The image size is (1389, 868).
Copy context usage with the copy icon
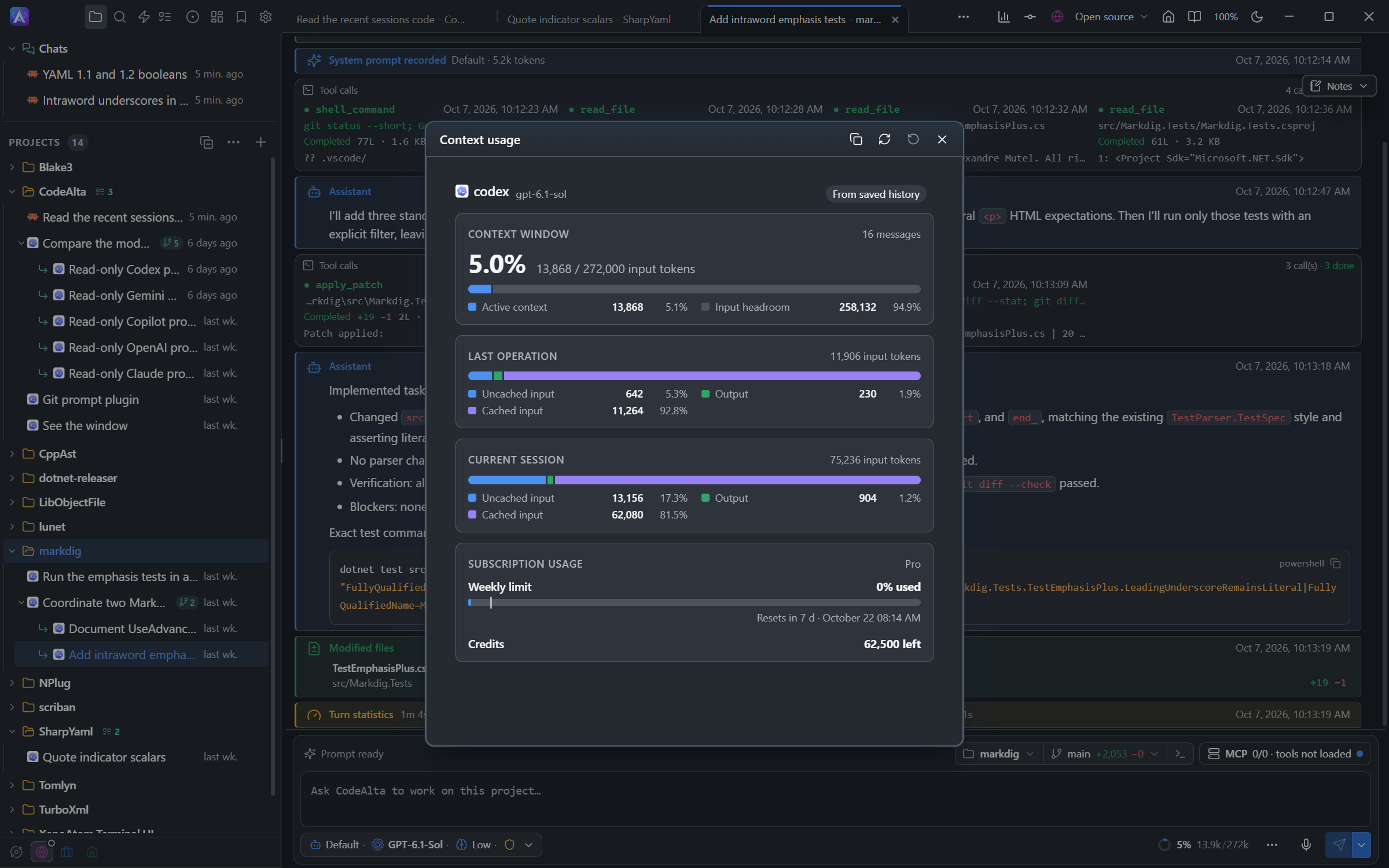tap(856, 139)
